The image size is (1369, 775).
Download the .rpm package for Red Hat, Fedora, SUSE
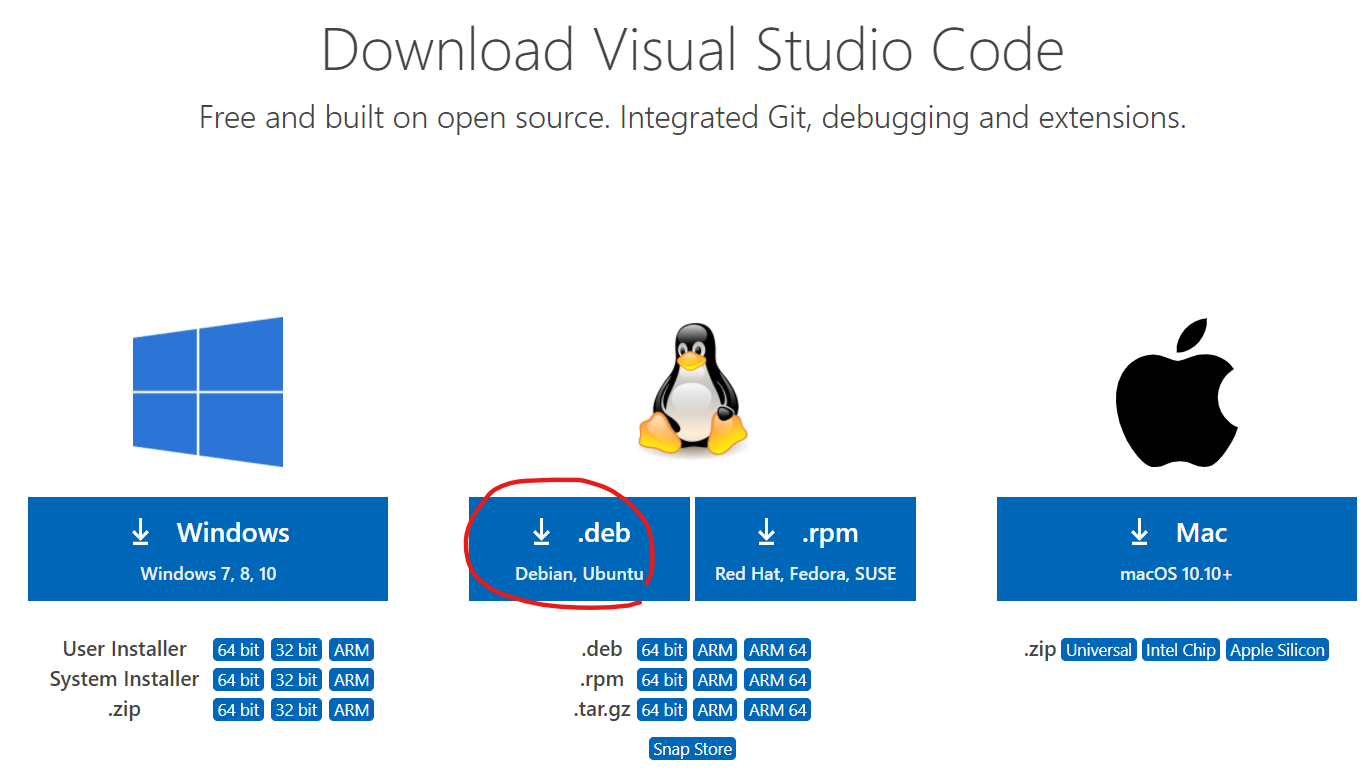click(805, 548)
